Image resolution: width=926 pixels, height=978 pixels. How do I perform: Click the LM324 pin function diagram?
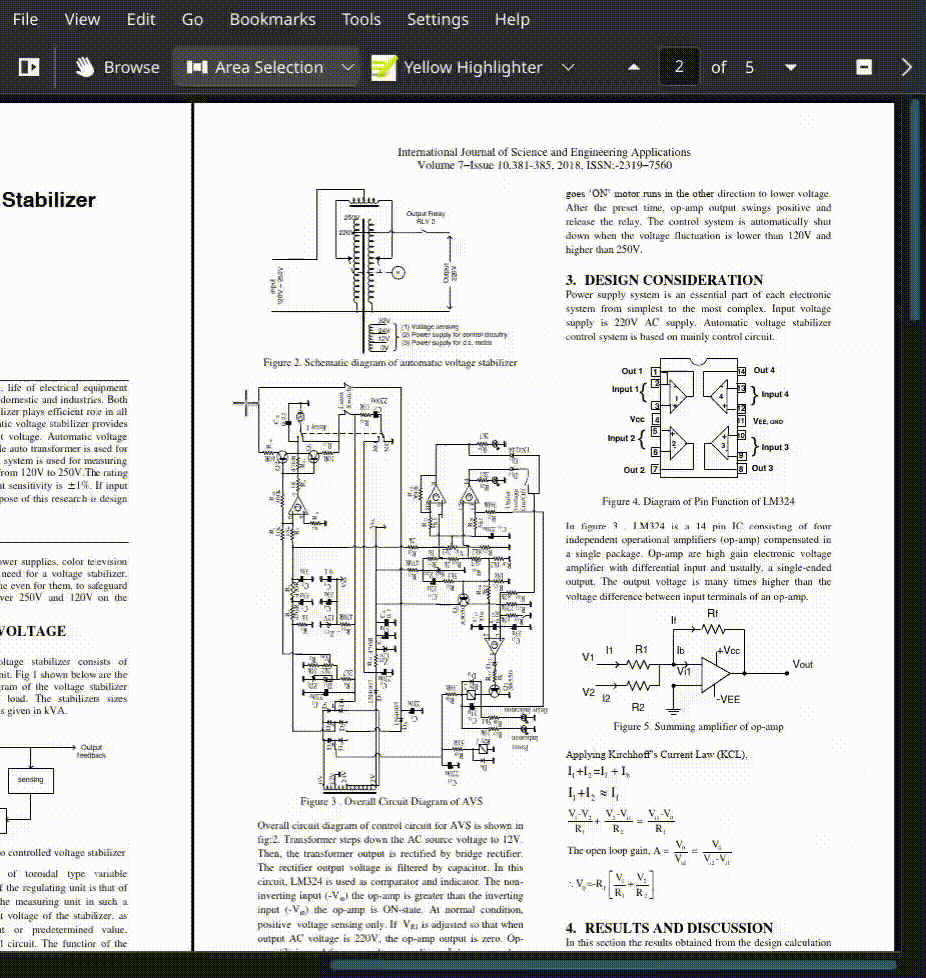698,420
